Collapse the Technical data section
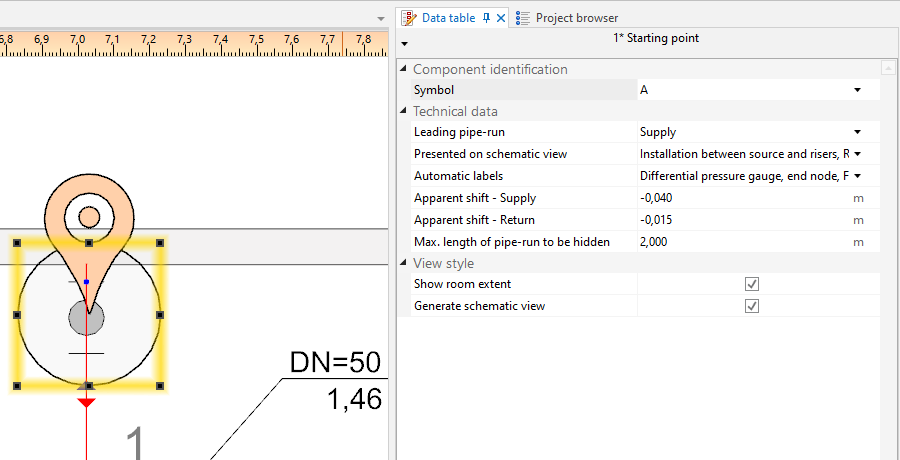Image resolution: width=900 pixels, height=460 pixels. [x=404, y=111]
